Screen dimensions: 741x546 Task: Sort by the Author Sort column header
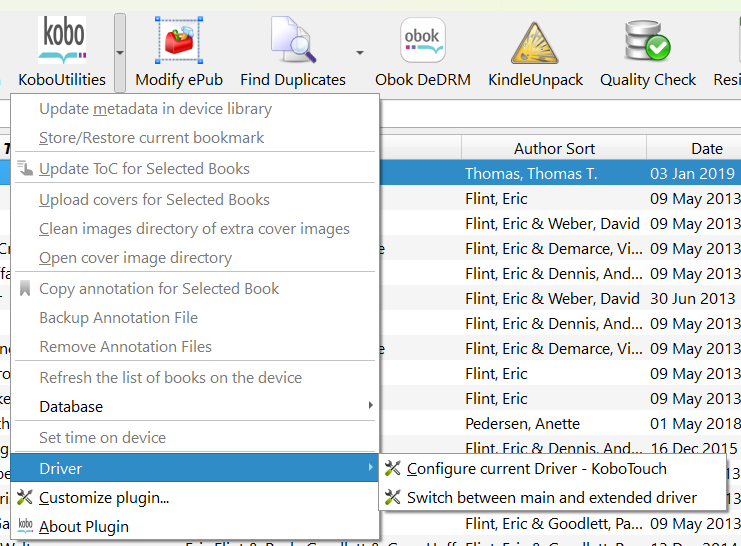pyautogui.click(x=554, y=148)
